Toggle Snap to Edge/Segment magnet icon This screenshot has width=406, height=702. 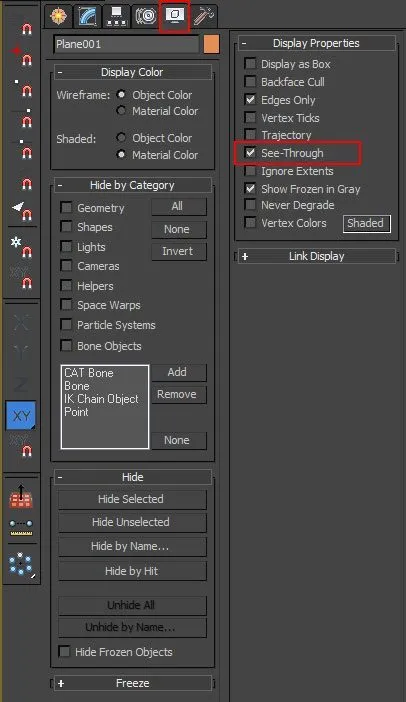(x=26, y=184)
